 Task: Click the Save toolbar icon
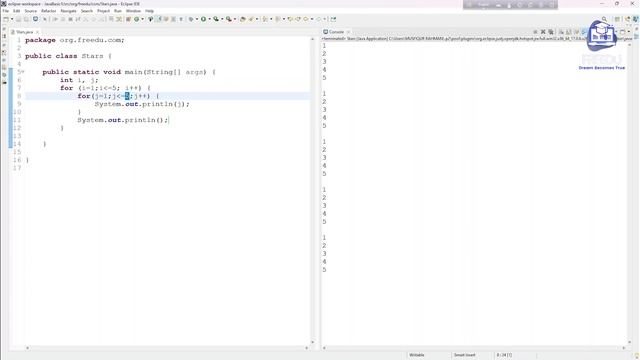(18, 19)
